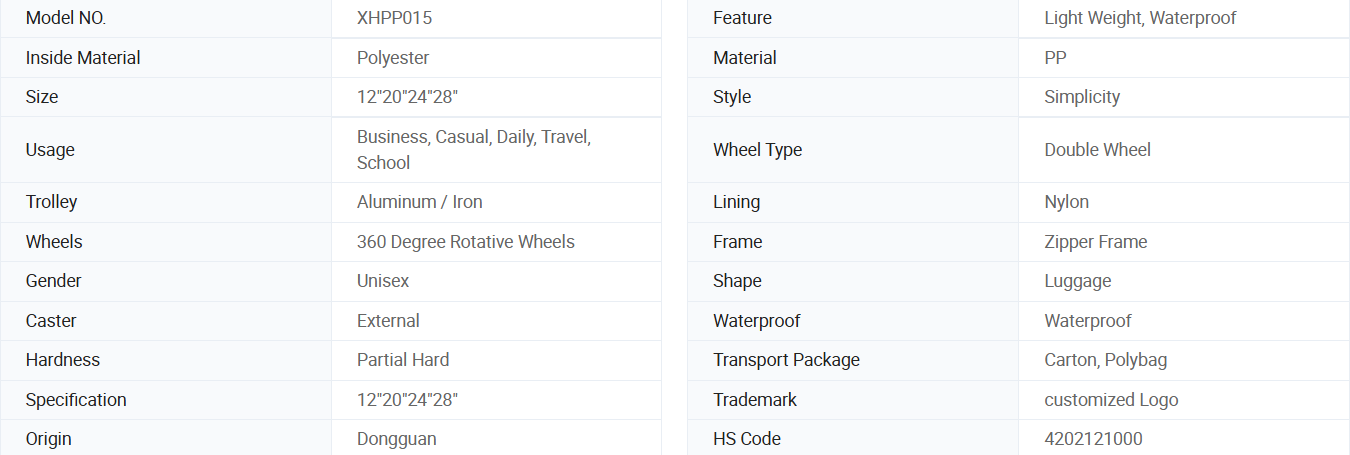Screen dimensions: 1350x455
Task: Select the 360 Degree Rotative Wheels text
Action: [x=466, y=242]
